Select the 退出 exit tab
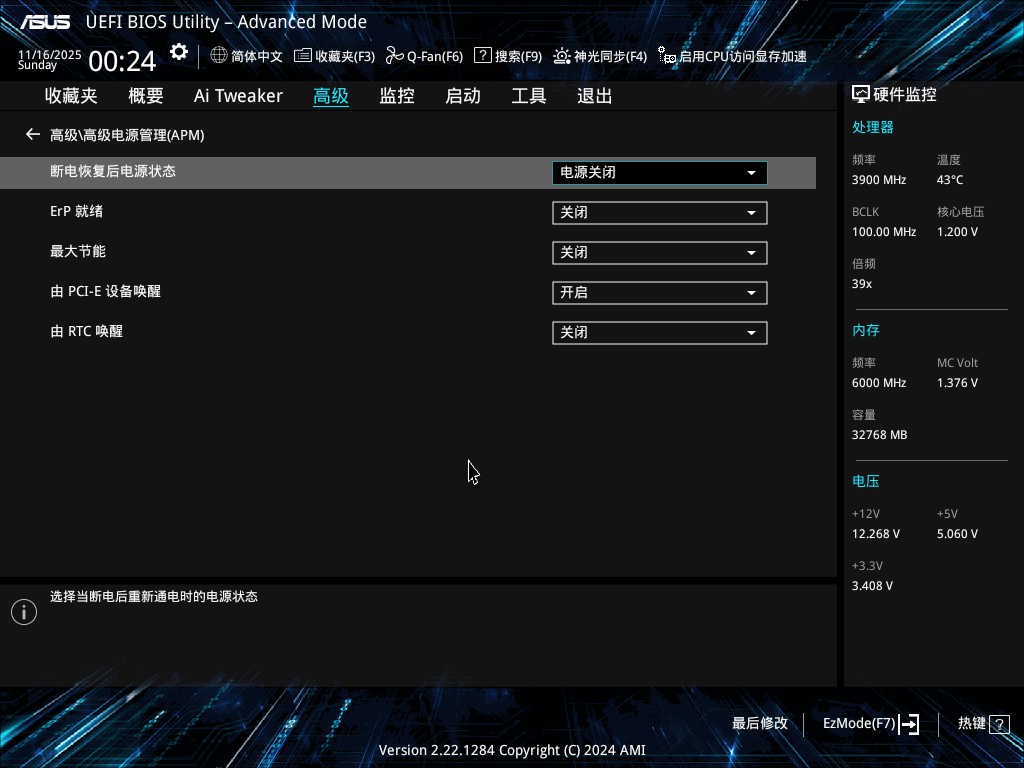Viewport: 1024px width, 768px height. (x=595, y=96)
